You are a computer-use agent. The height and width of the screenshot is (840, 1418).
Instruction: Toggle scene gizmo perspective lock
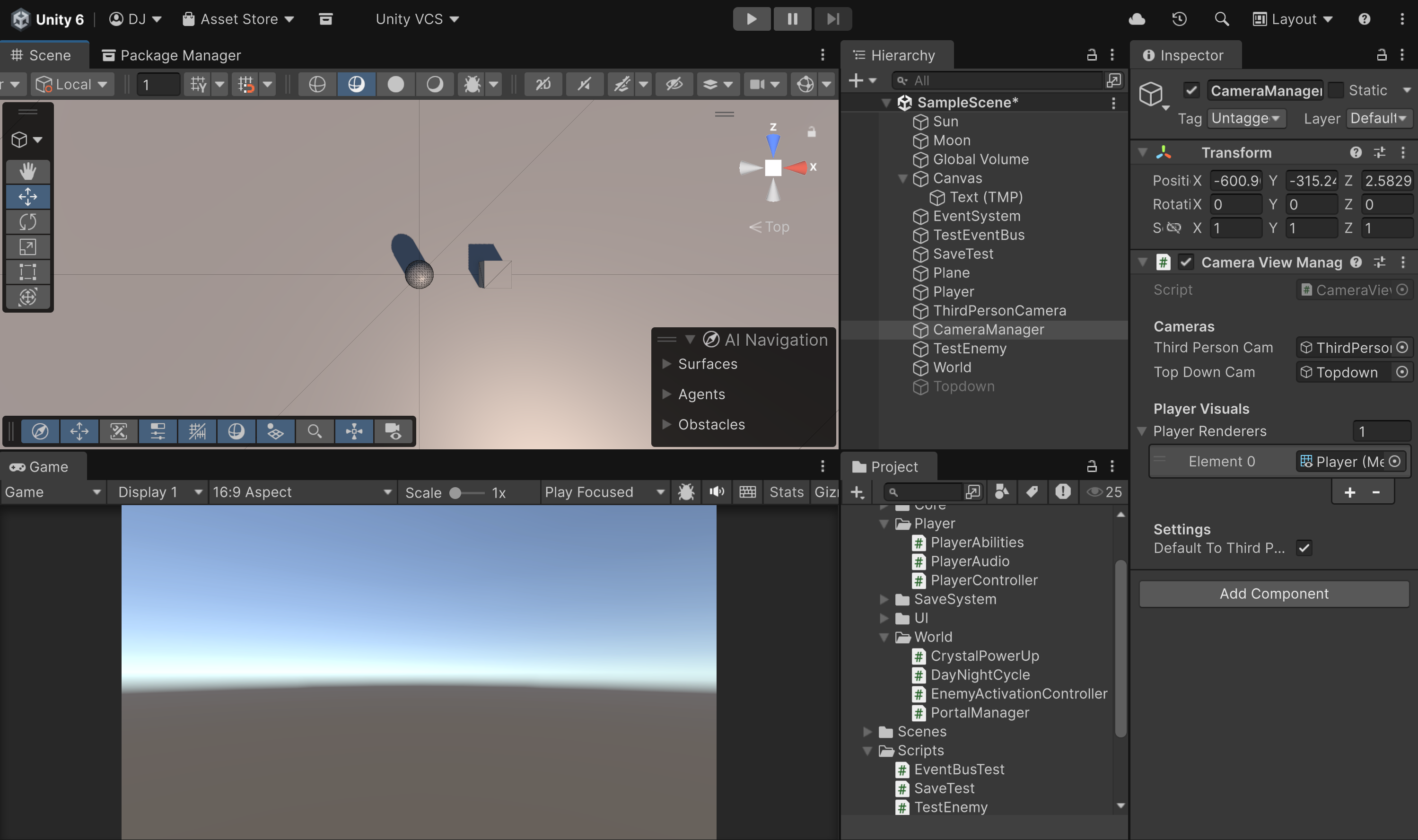pos(811,132)
